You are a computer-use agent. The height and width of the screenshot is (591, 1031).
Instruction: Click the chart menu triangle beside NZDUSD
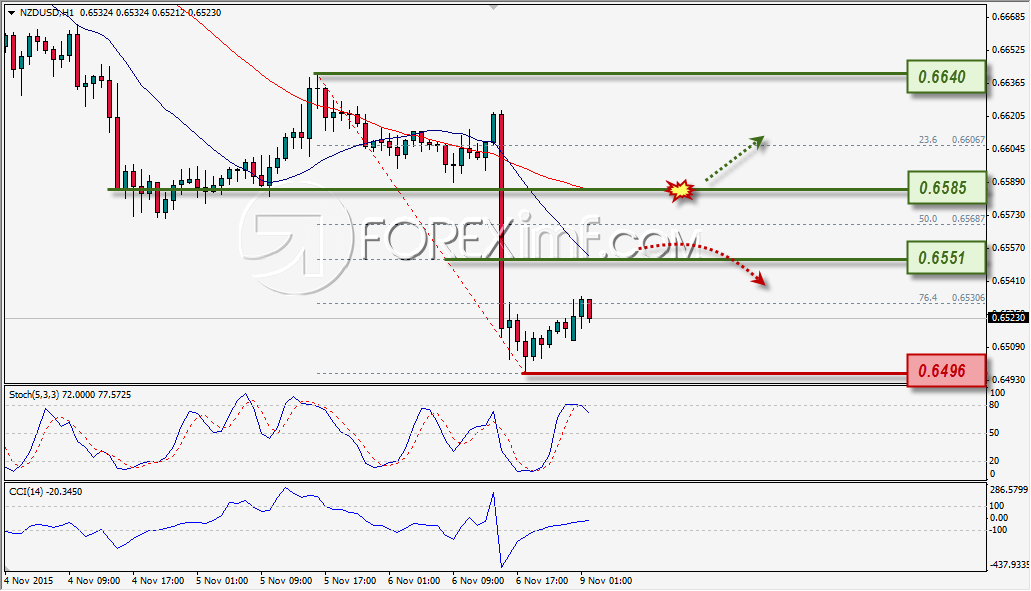(11, 13)
